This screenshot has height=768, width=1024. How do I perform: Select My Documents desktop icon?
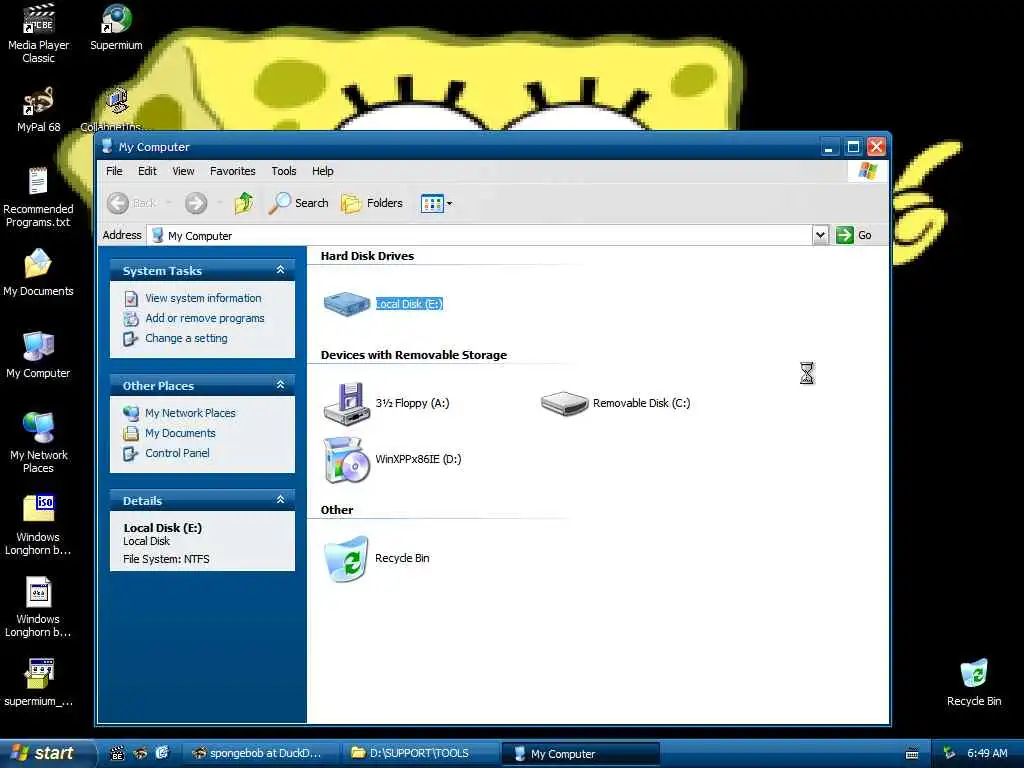[39, 273]
